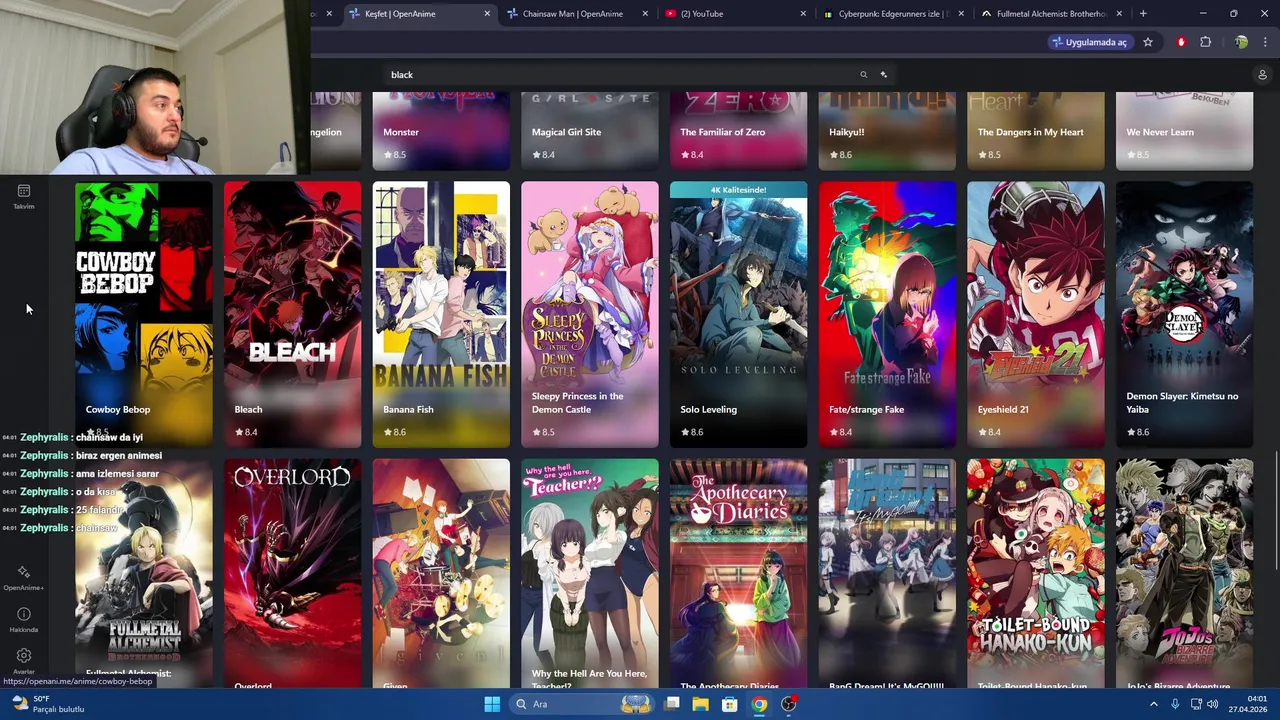Click The Familiar of Zero title
This screenshot has width=1280, height=720.
pos(723,132)
